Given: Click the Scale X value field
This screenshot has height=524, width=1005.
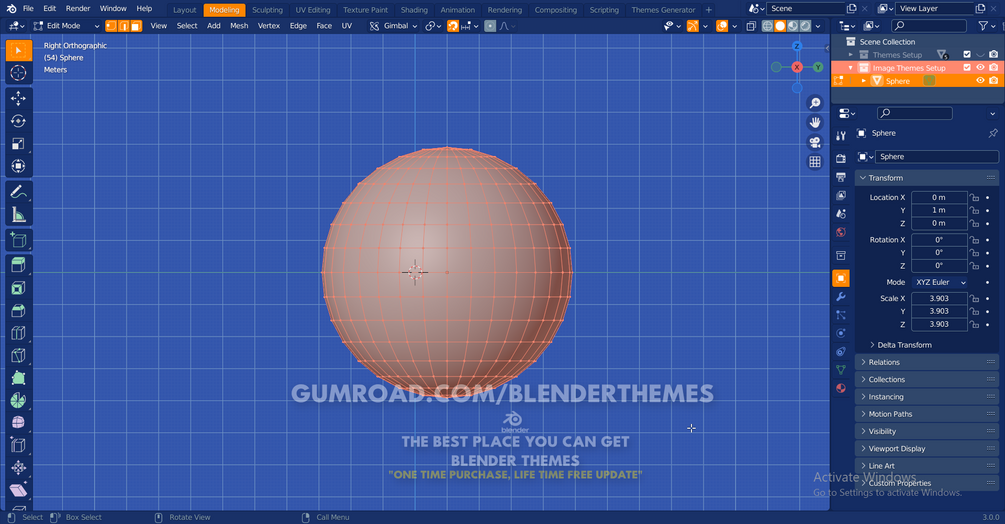Looking at the screenshot, I should click(939, 298).
